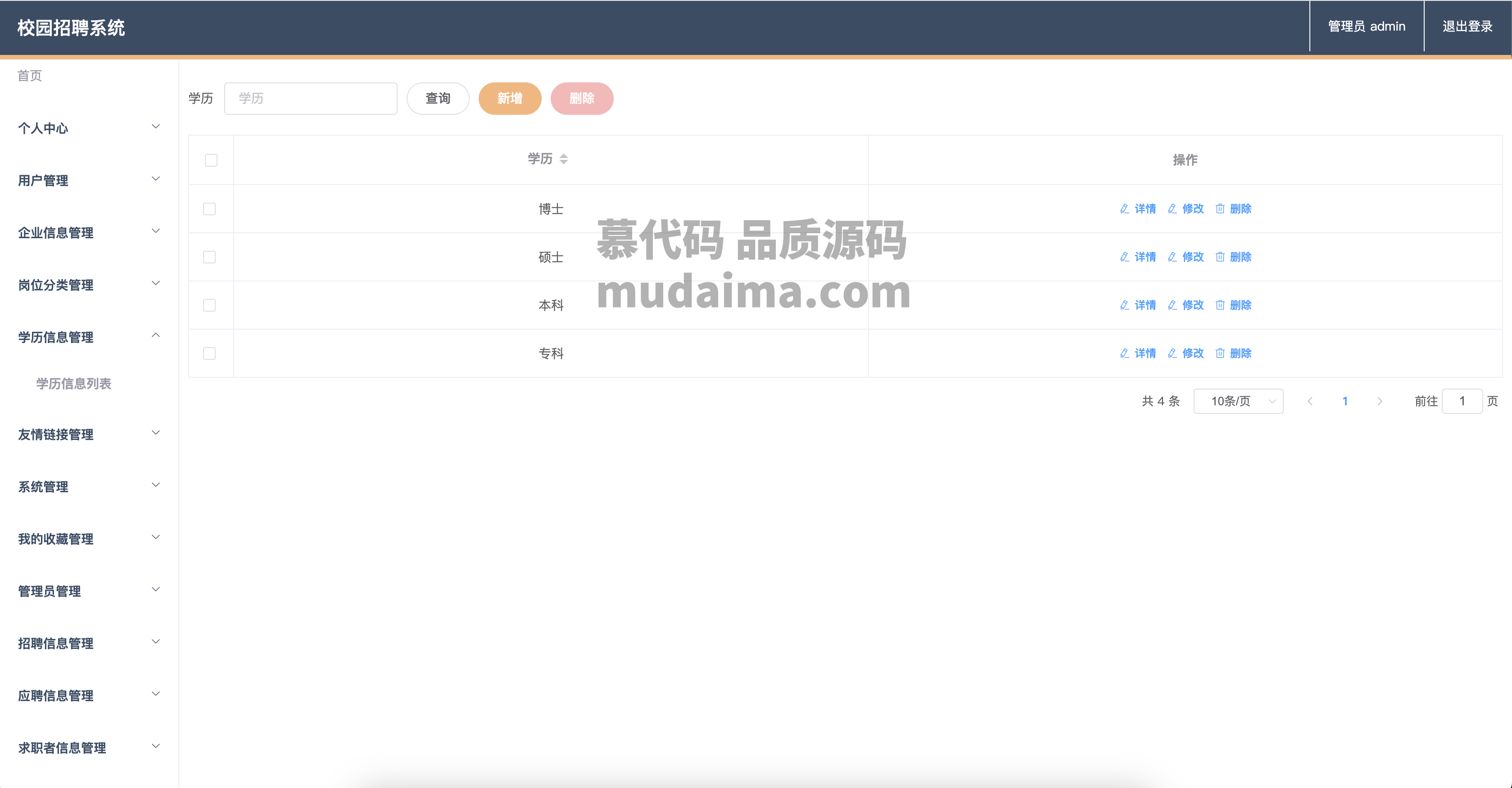This screenshot has width=1512, height=788.
Task: Click the 操作 column header
Action: click(x=1185, y=160)
